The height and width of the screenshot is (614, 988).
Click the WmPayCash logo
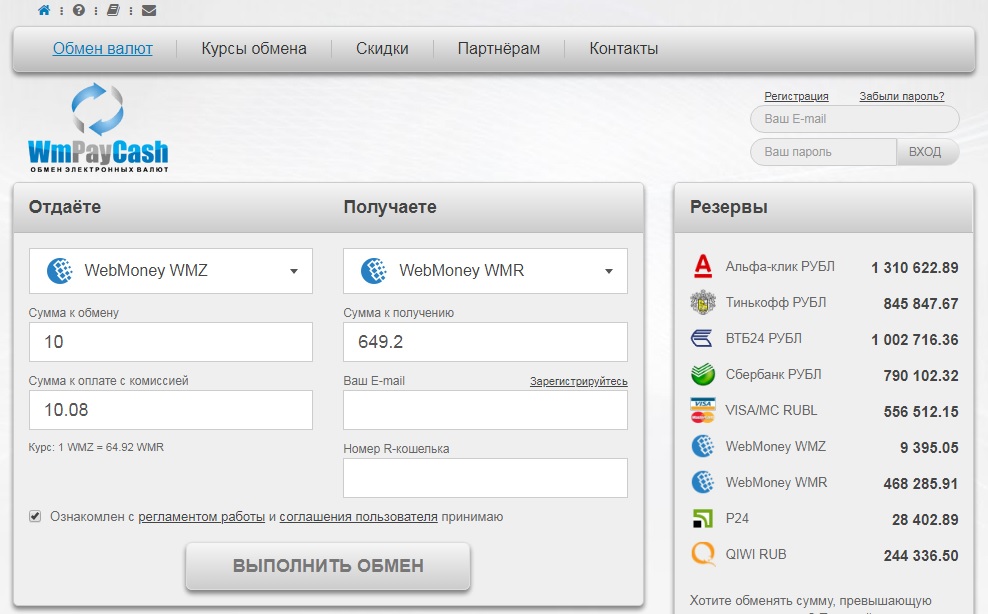click(98, 129)
